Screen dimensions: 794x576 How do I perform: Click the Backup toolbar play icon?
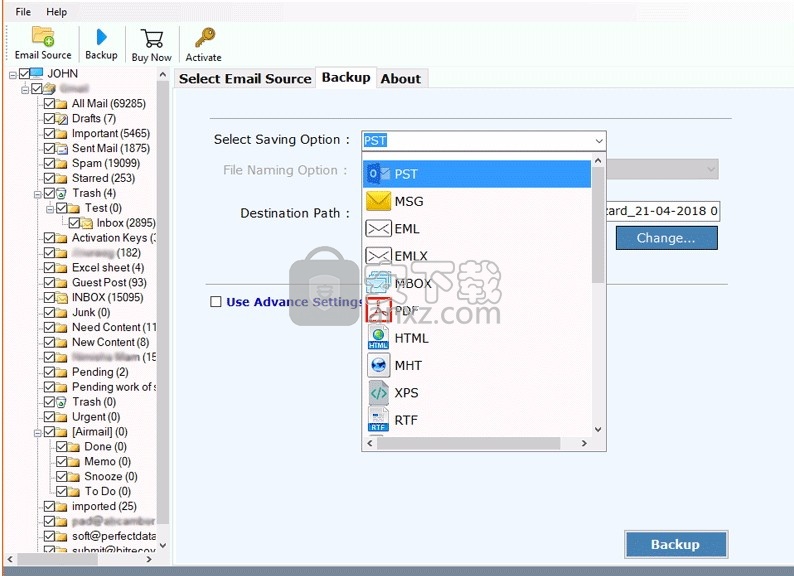click(101, 38)
